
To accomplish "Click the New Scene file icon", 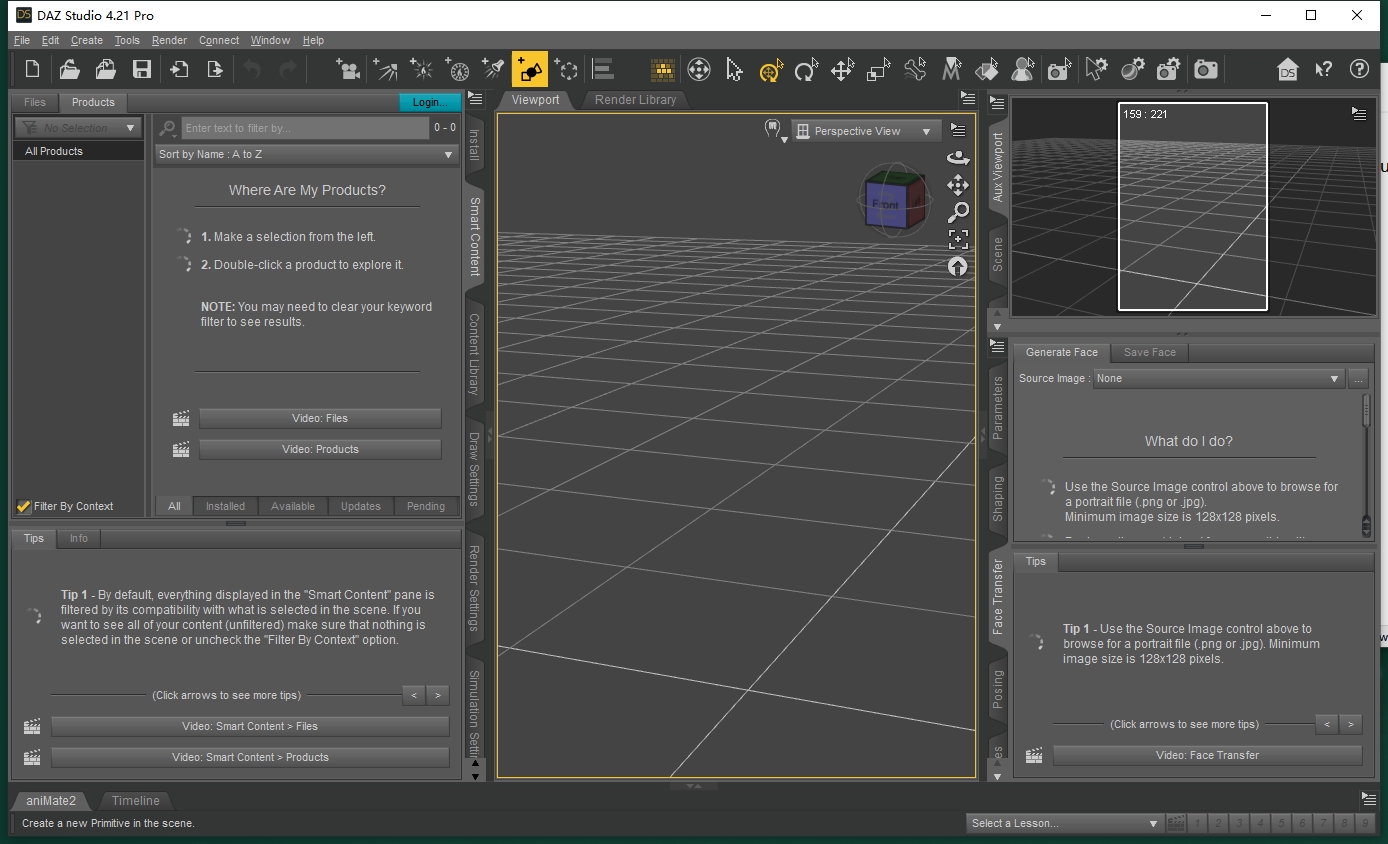I will 32,69.
